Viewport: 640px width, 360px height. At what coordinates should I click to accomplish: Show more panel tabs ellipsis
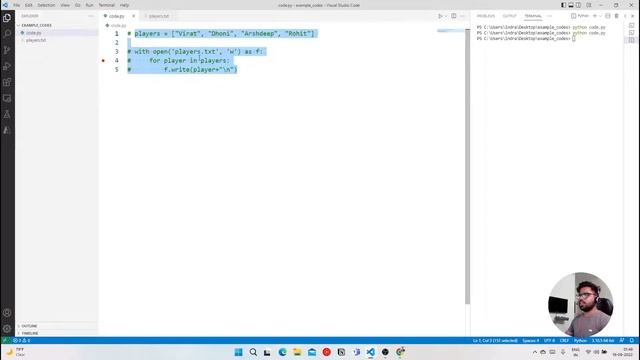549,16
